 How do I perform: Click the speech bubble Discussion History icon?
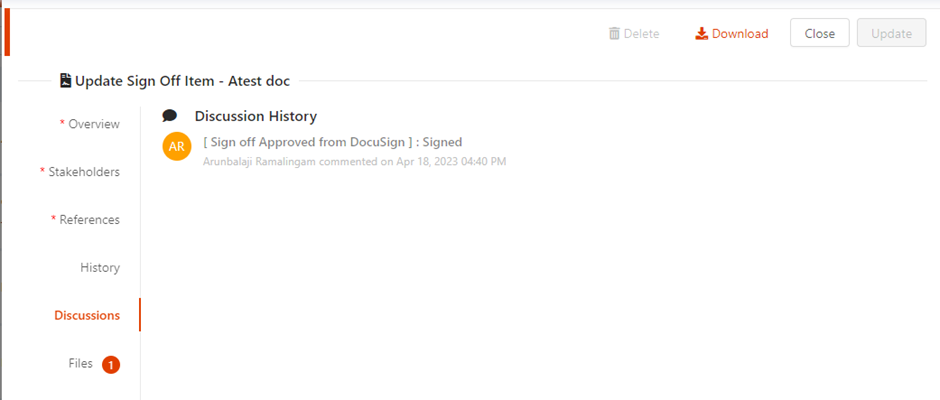170,116
